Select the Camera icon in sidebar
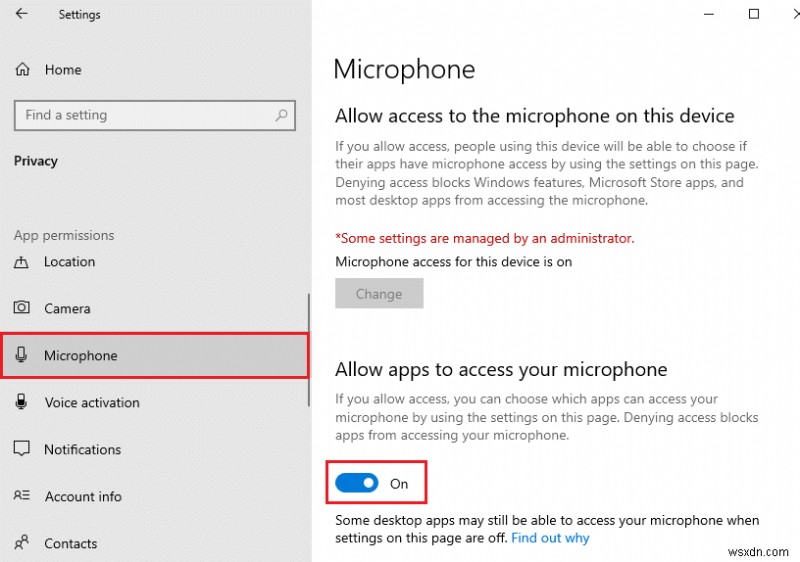The width and height of the screenshot is (800, 562). 21,308
